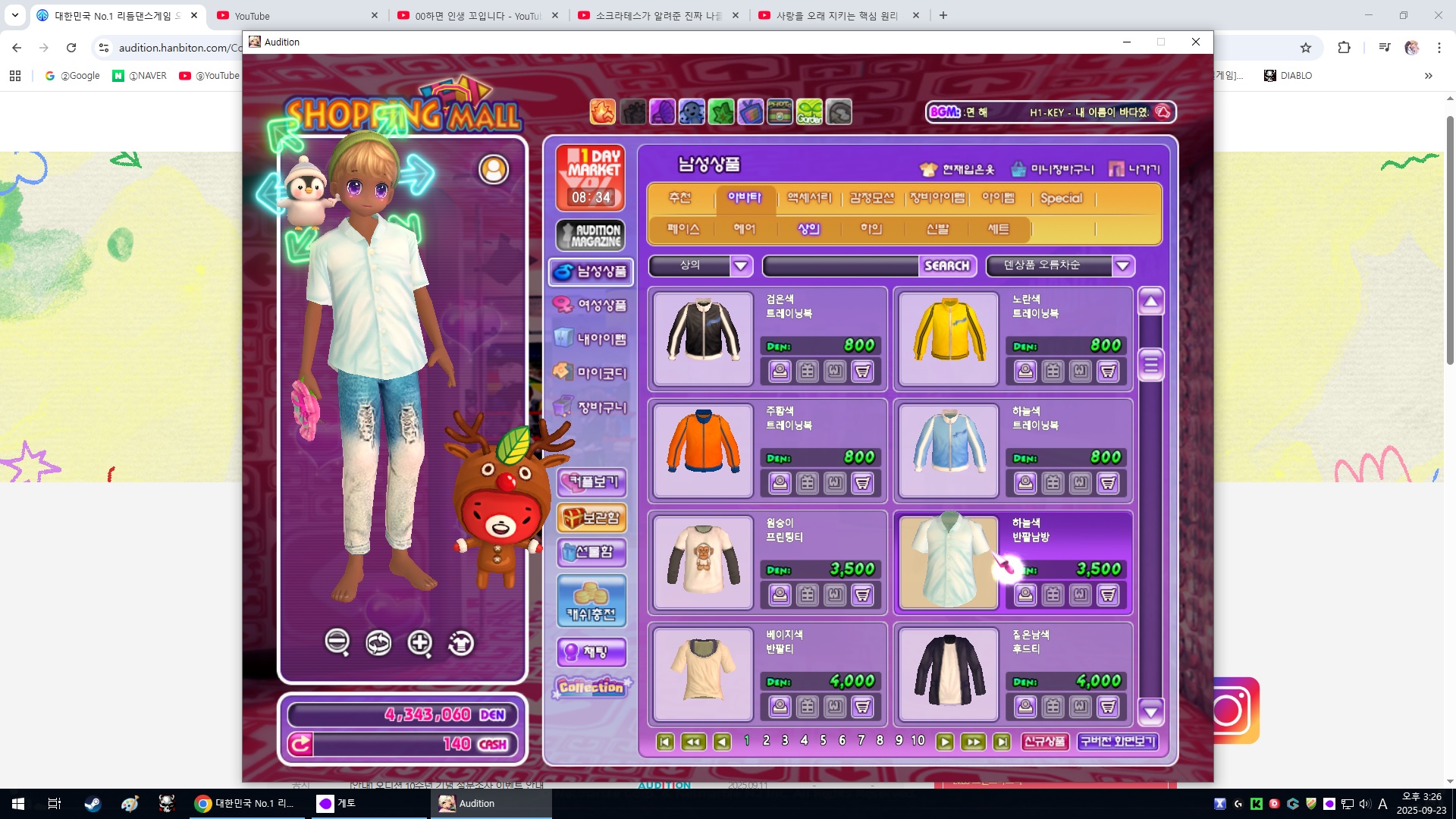Open the 상의 category dropdown
The height and width of the screenshot is (819, 1456).
coord(741,265)
